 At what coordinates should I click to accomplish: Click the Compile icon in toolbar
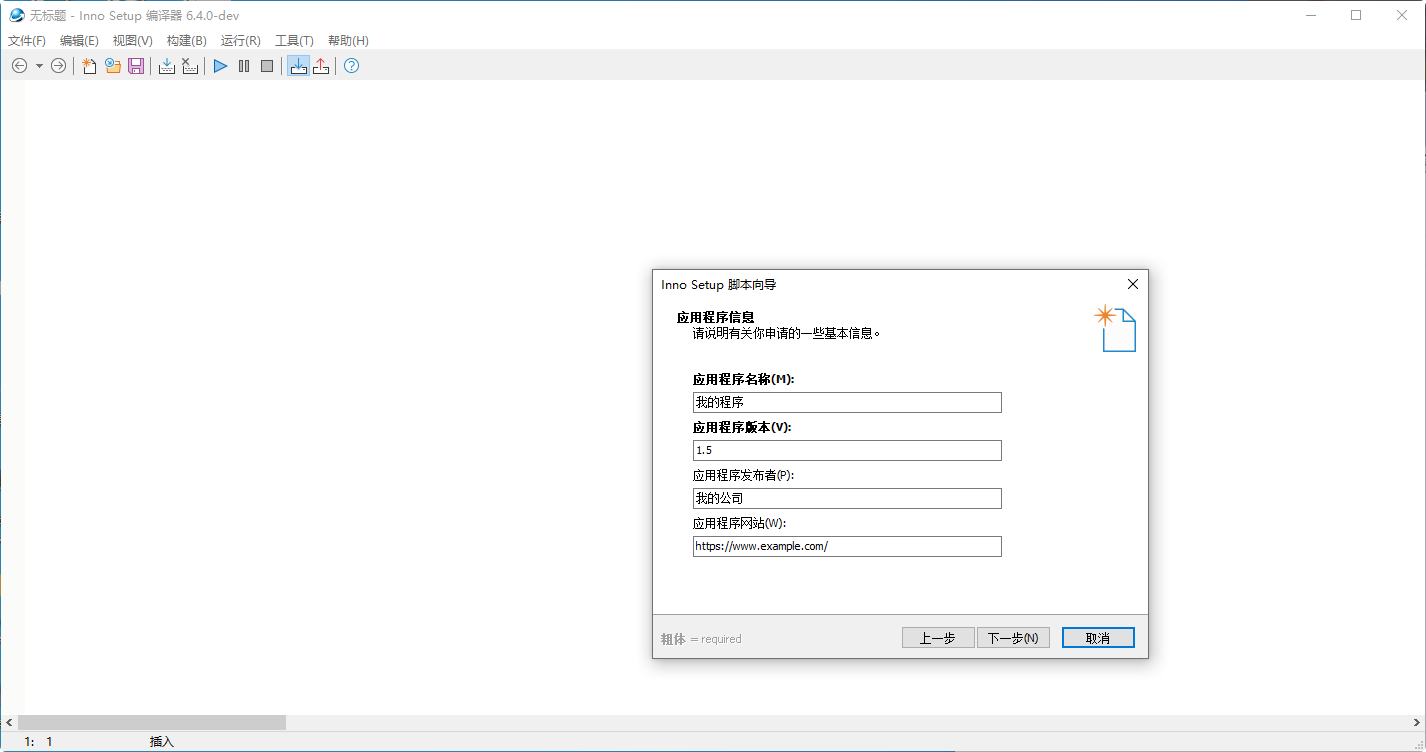point(167,66)
